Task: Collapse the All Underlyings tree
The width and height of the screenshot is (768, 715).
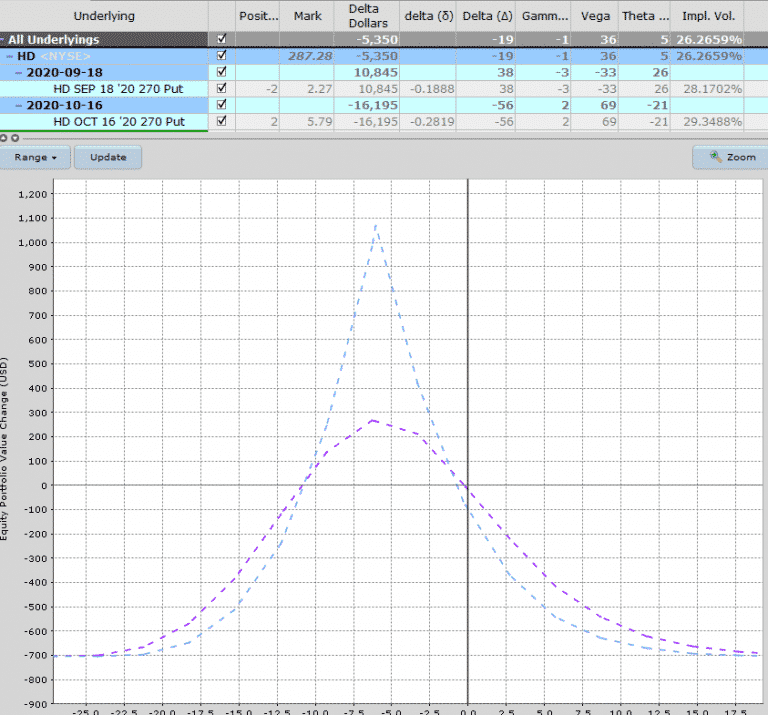Action: (x=4, y=40)
